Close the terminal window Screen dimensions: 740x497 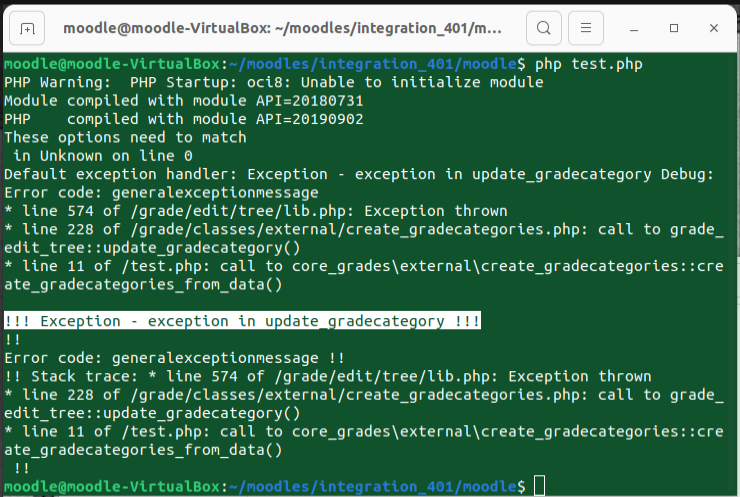714,28
